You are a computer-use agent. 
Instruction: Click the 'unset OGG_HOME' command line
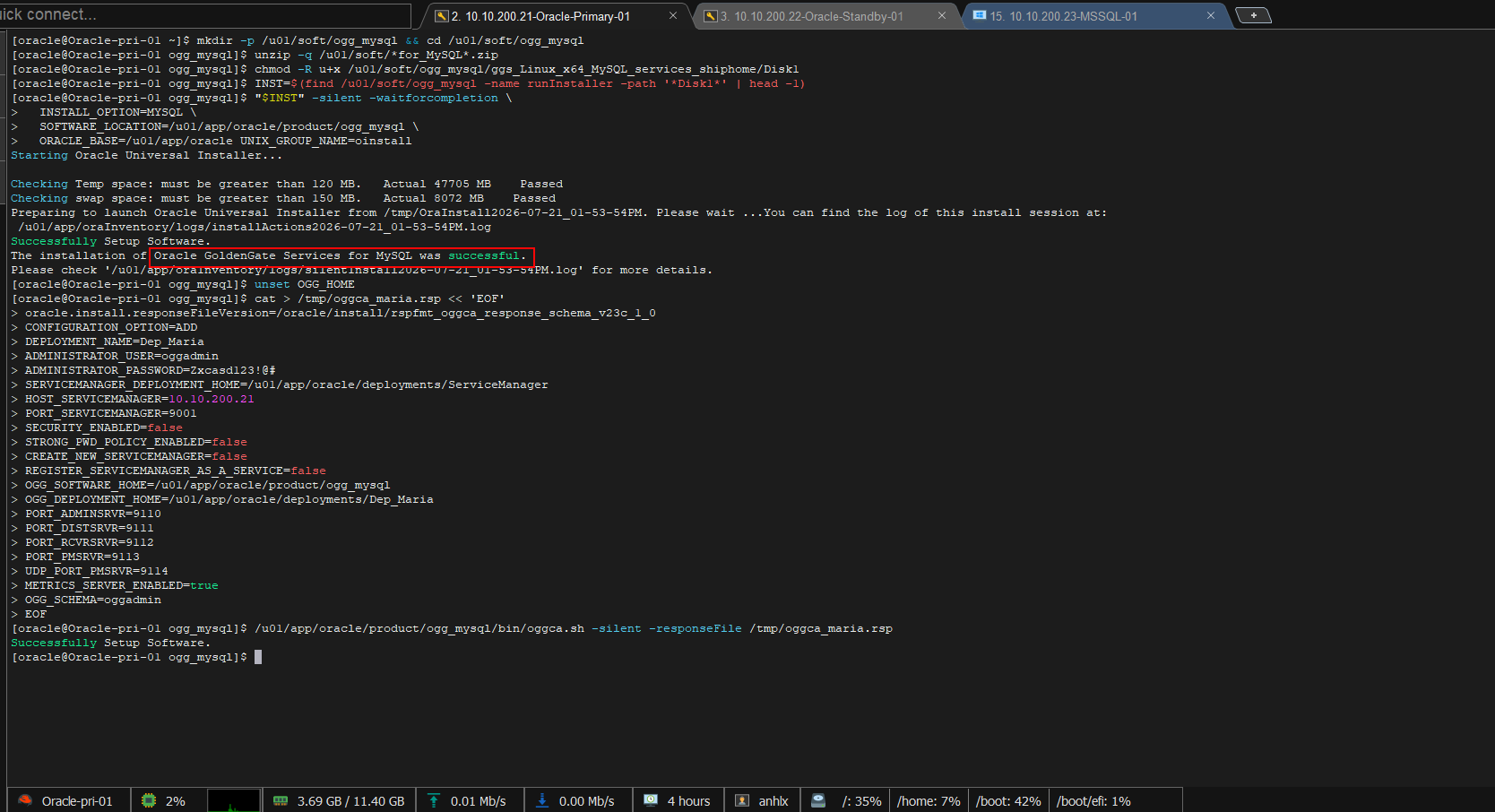[305, 284]
